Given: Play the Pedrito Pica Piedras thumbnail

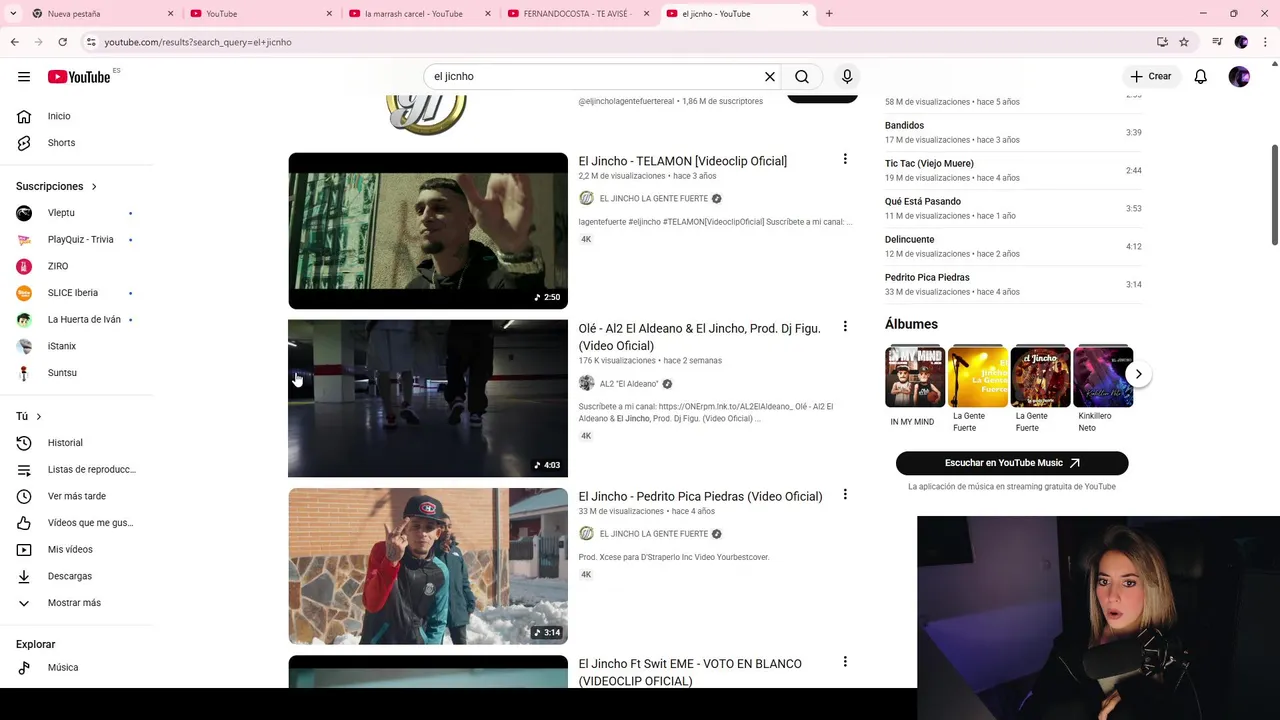Looking at the screenshot, I should point(428,566).
